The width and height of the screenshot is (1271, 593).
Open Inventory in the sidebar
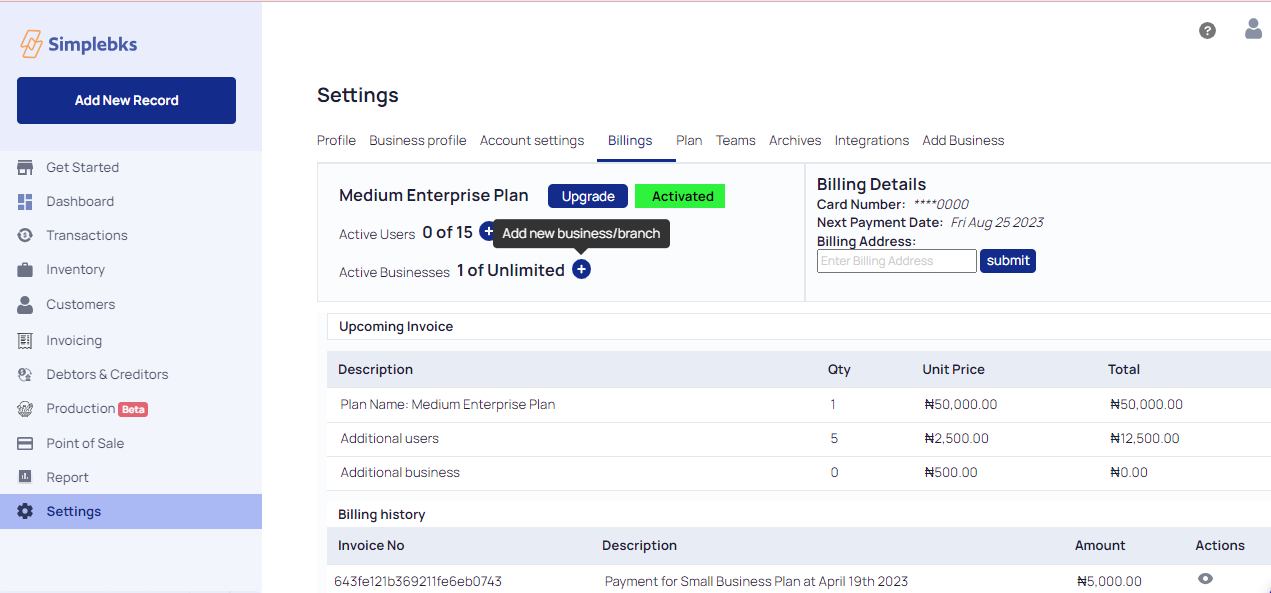coord(75,269)
